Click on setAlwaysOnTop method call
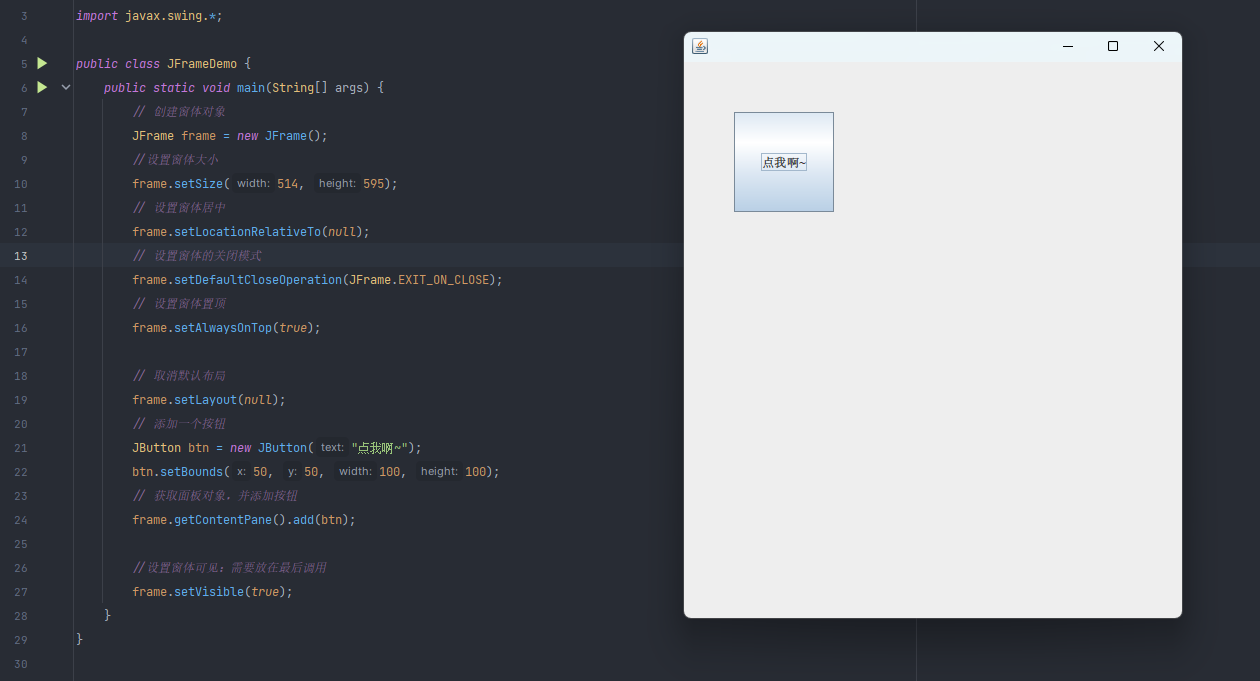The height and width of the screenshot is (681, 1260). coord(223,328)
